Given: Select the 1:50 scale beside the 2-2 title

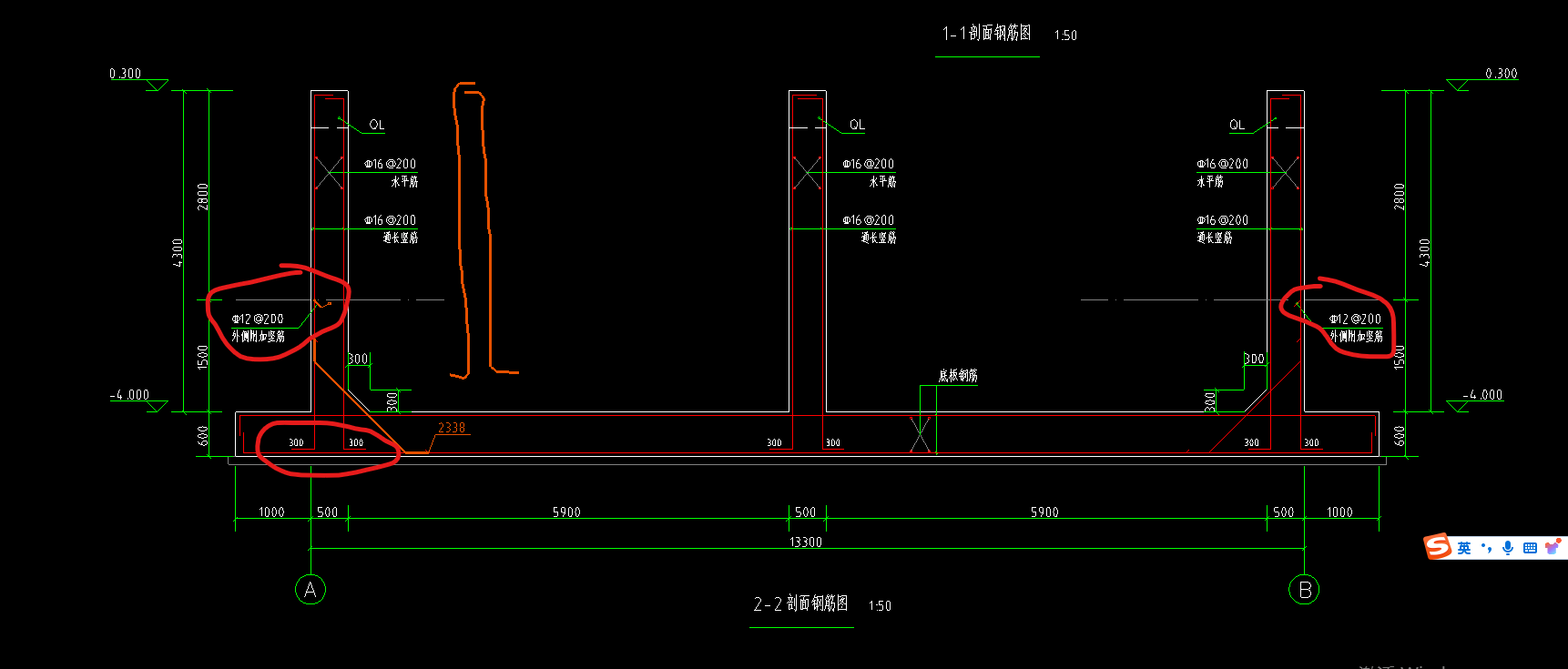Looking at the screenshot, I should tap(880, 606).
